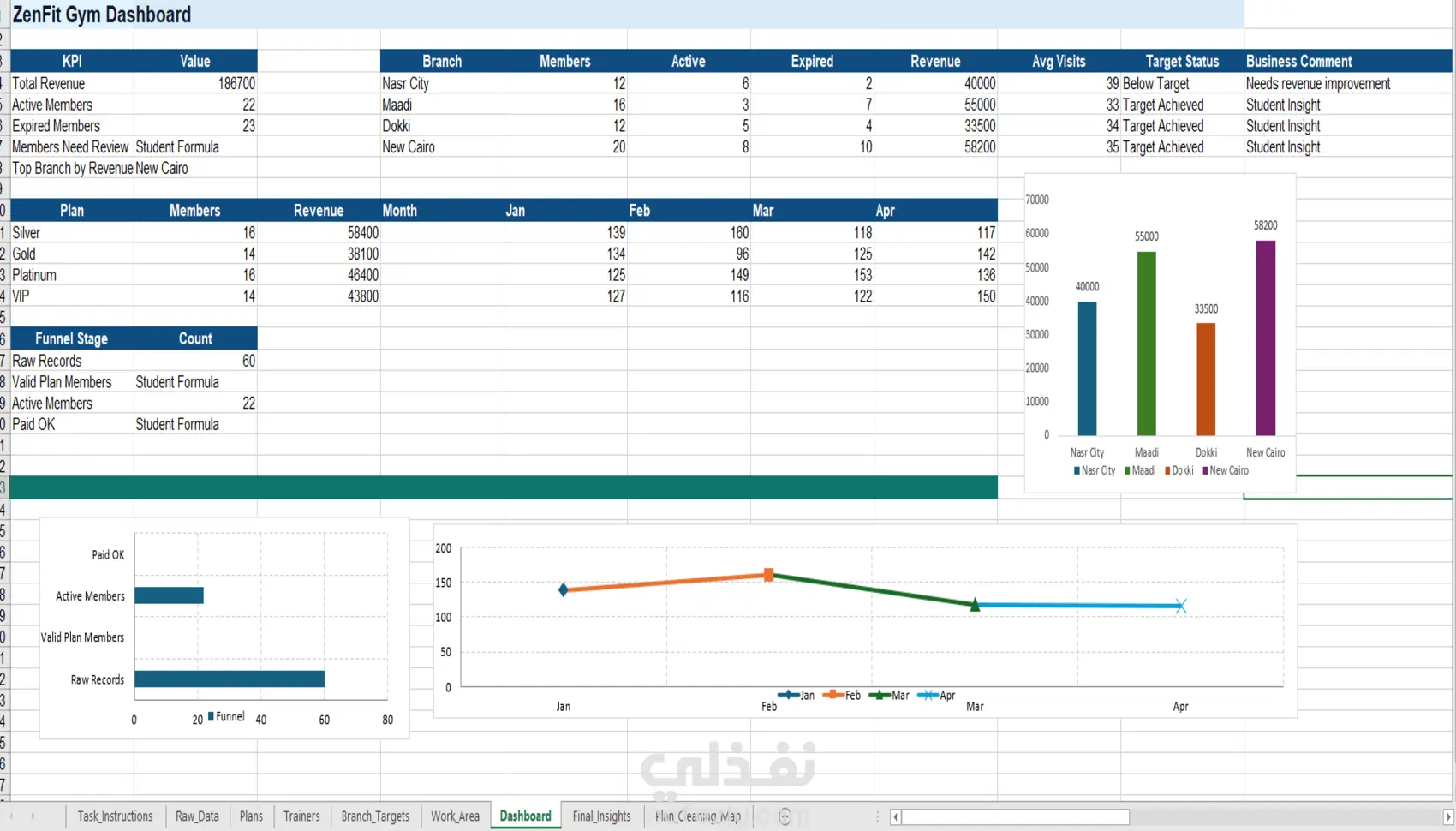The width and height of the screenshot is (1456, 831).
Task: Select the VIP plan cell
Action: click(72, 296)
